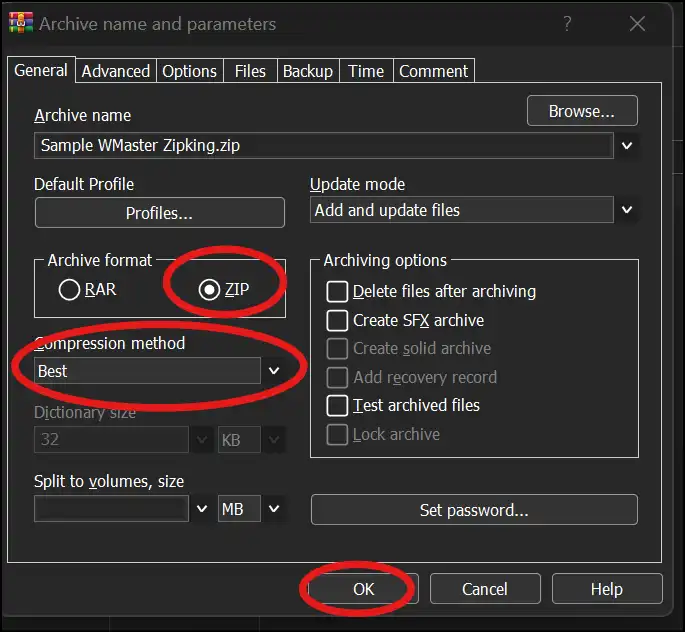Click the Browse... button
The image size is (685, 632).
click(x=582, y=111)
